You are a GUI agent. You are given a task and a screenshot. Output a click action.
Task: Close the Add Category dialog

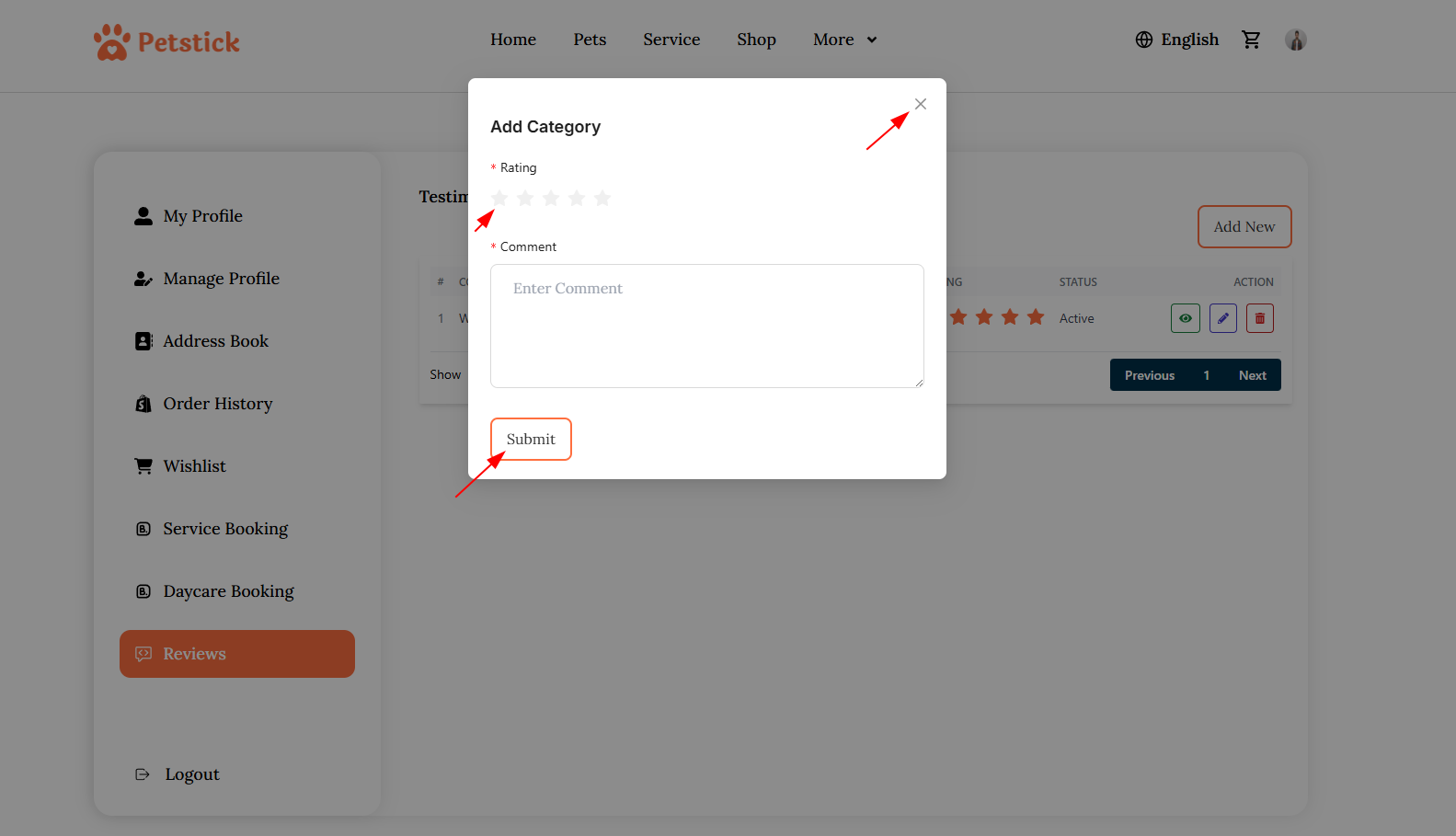pyautogui.click(x=920, y=104)
